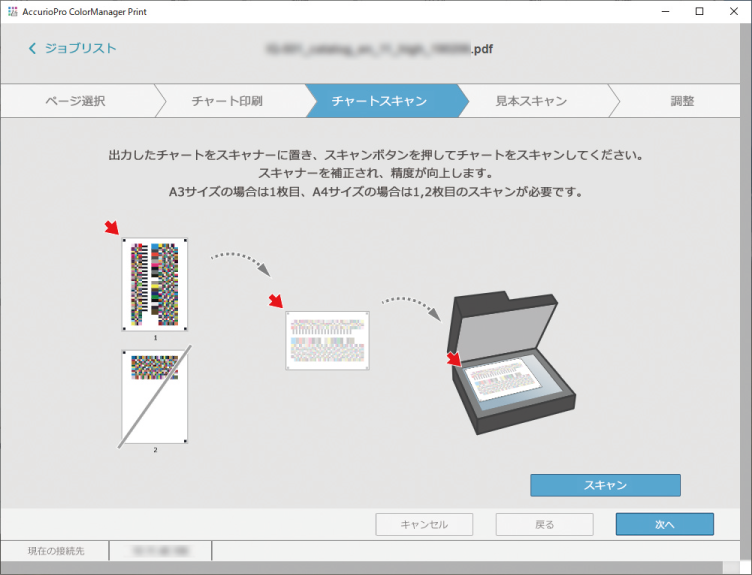The width and height of the screenshot is (752, 575).
Task: Click the red arrow on the rotated chart
Action: click(276, 301)
